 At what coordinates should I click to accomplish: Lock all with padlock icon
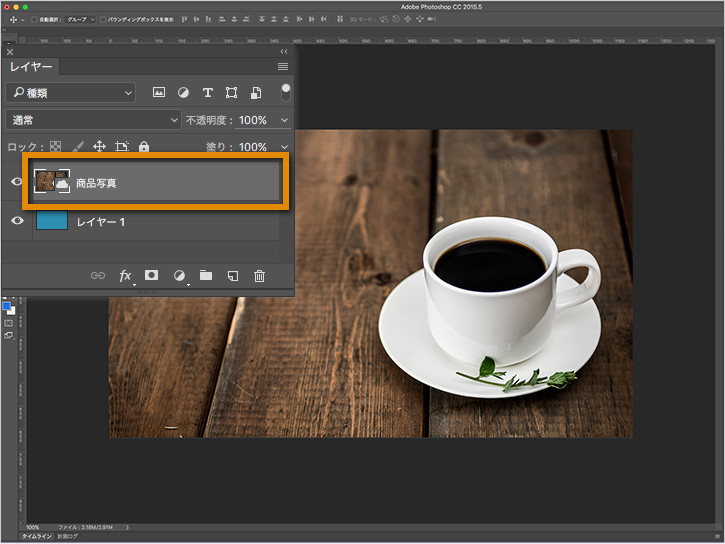[x=144, y=147]
